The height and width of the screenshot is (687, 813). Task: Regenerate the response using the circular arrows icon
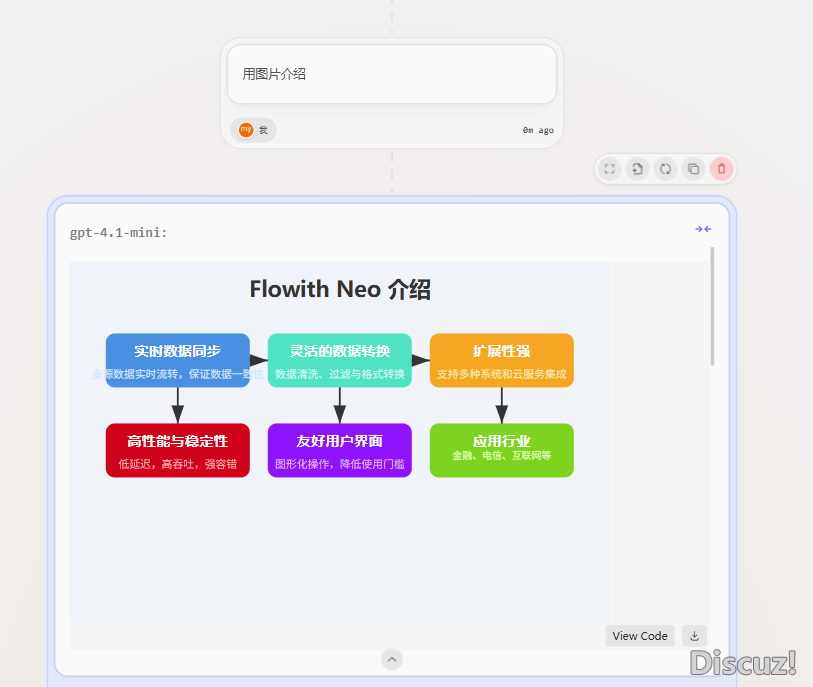click(x=665, y=169)
